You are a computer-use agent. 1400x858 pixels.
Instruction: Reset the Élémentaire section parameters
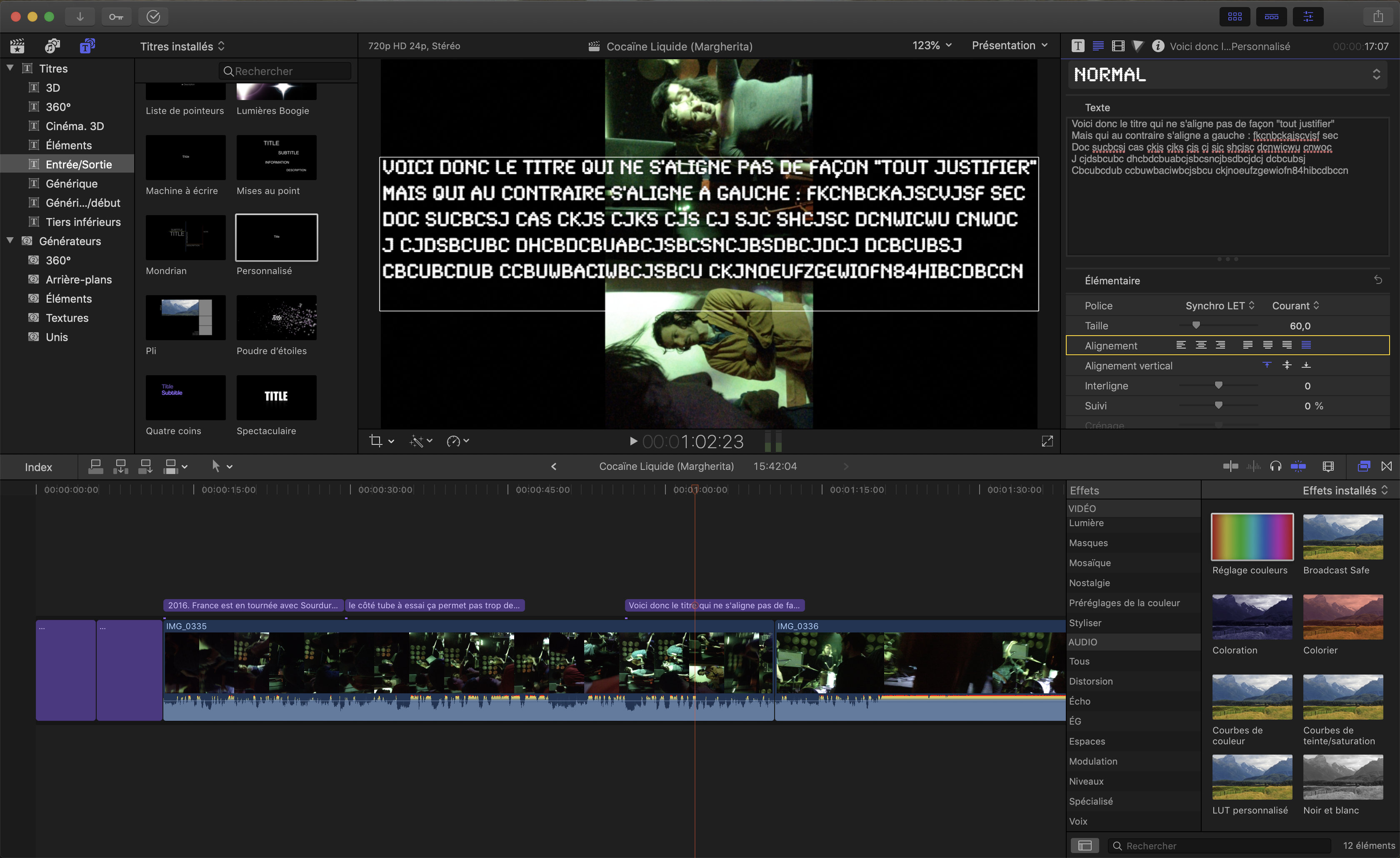(1378, 280)
